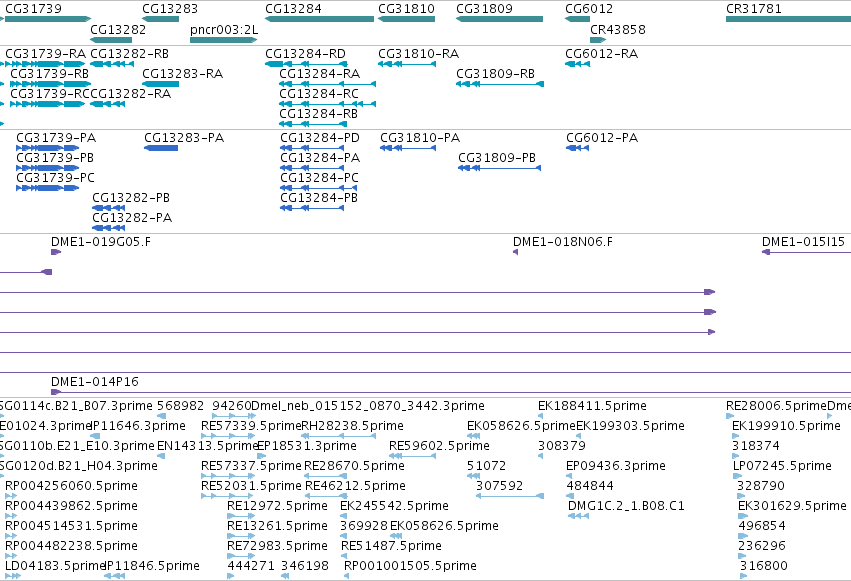
Task: Select transcript CG13284-RD
Action: [x=306, y=64]
